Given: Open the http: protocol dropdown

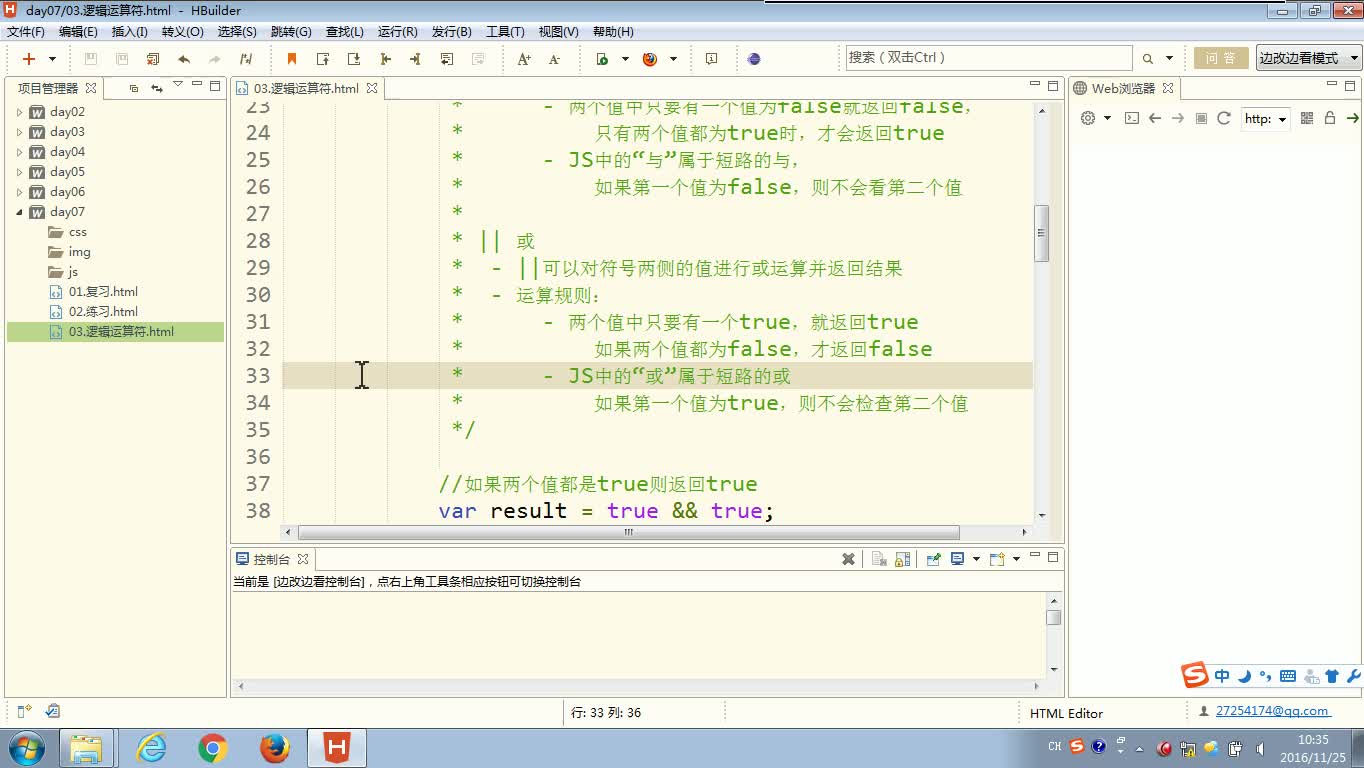Looking at the screenshot, I should pos(1265,119).
